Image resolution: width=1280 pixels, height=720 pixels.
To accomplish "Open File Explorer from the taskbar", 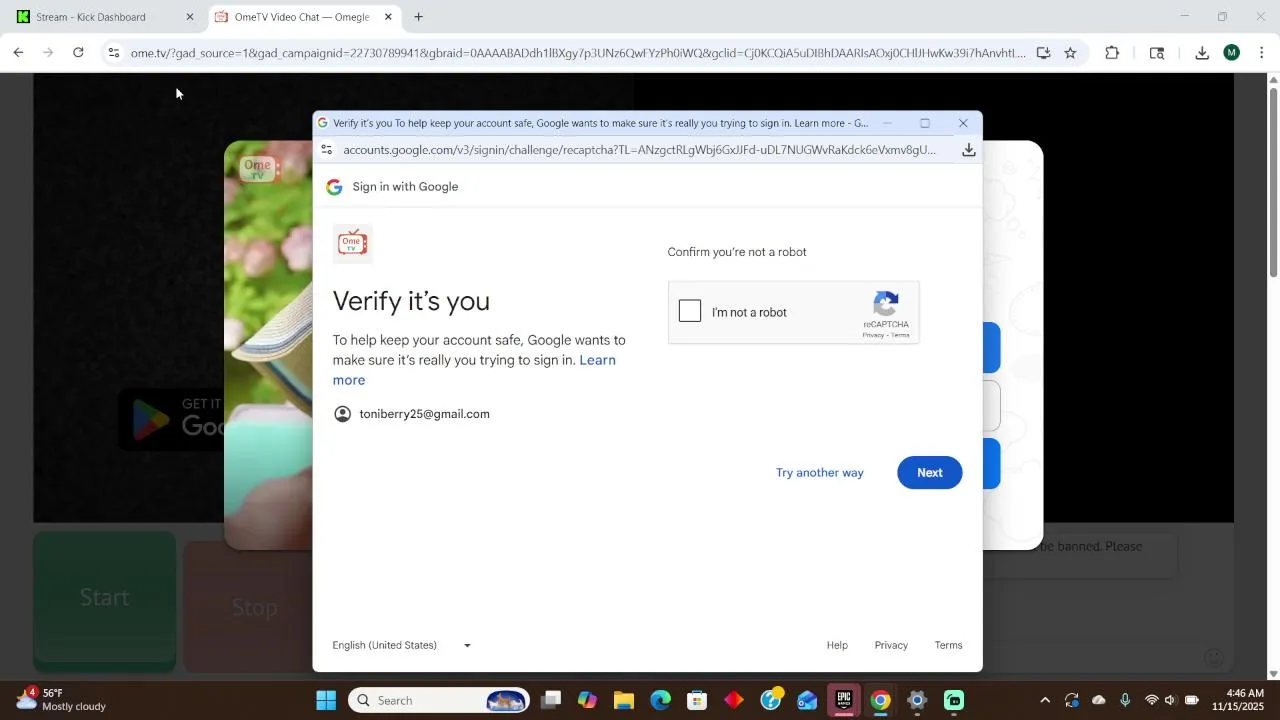I will point(624,700).
